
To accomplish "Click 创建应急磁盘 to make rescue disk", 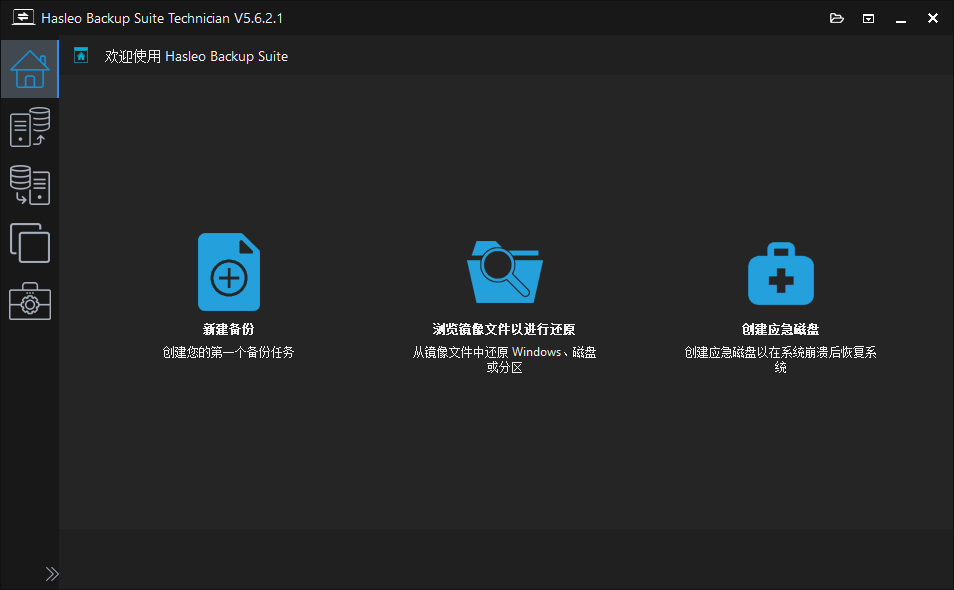I will pos(780,332).
